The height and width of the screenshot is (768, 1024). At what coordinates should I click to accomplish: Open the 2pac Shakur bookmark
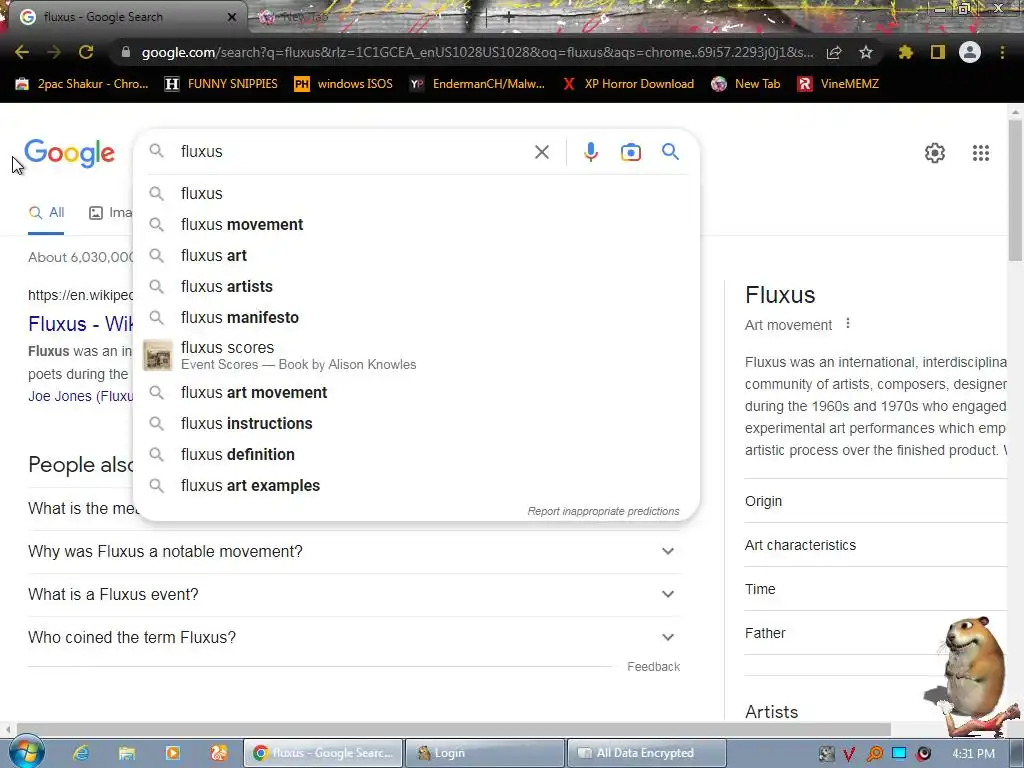(x=82, y=84)
